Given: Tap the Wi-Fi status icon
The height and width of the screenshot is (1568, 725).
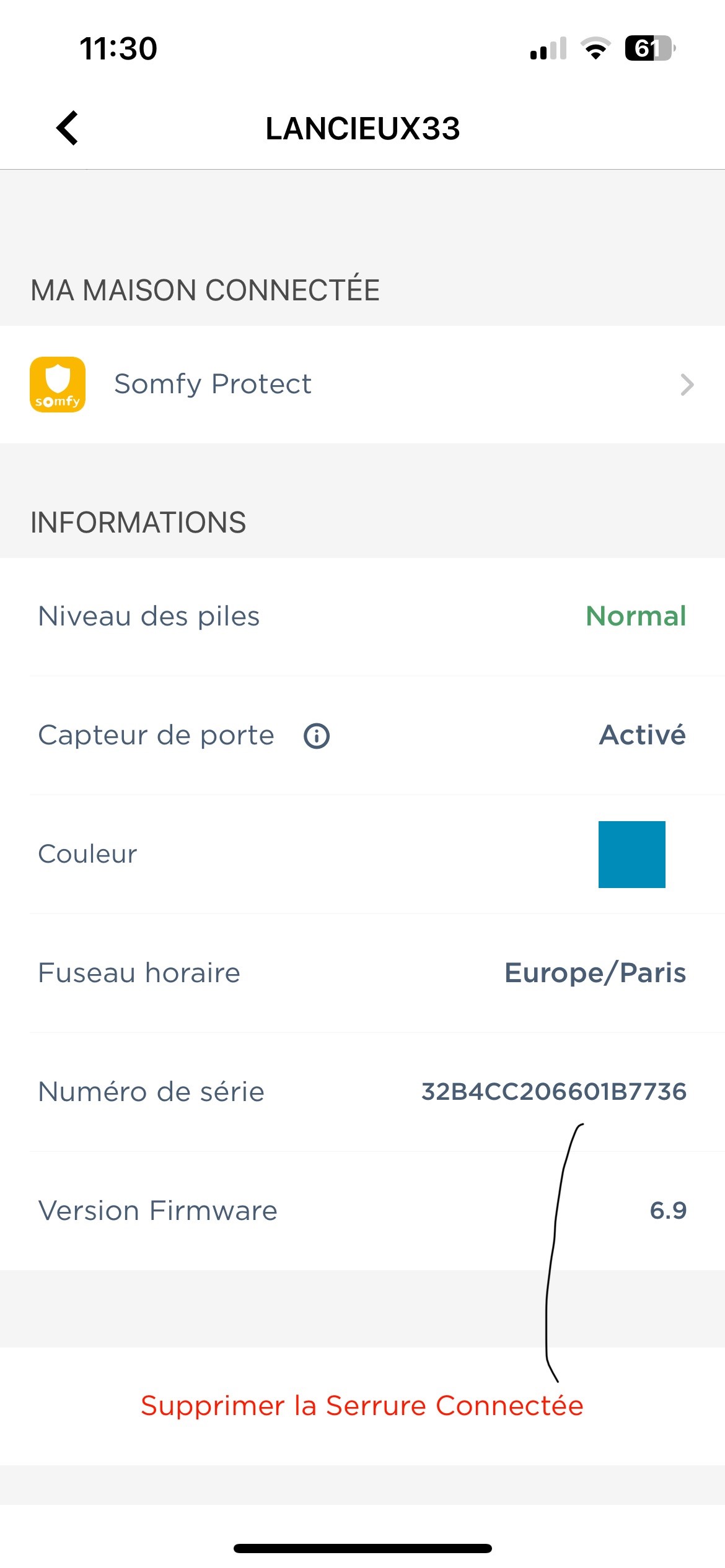Looking at the screenshot, I should tap(595, 48).
